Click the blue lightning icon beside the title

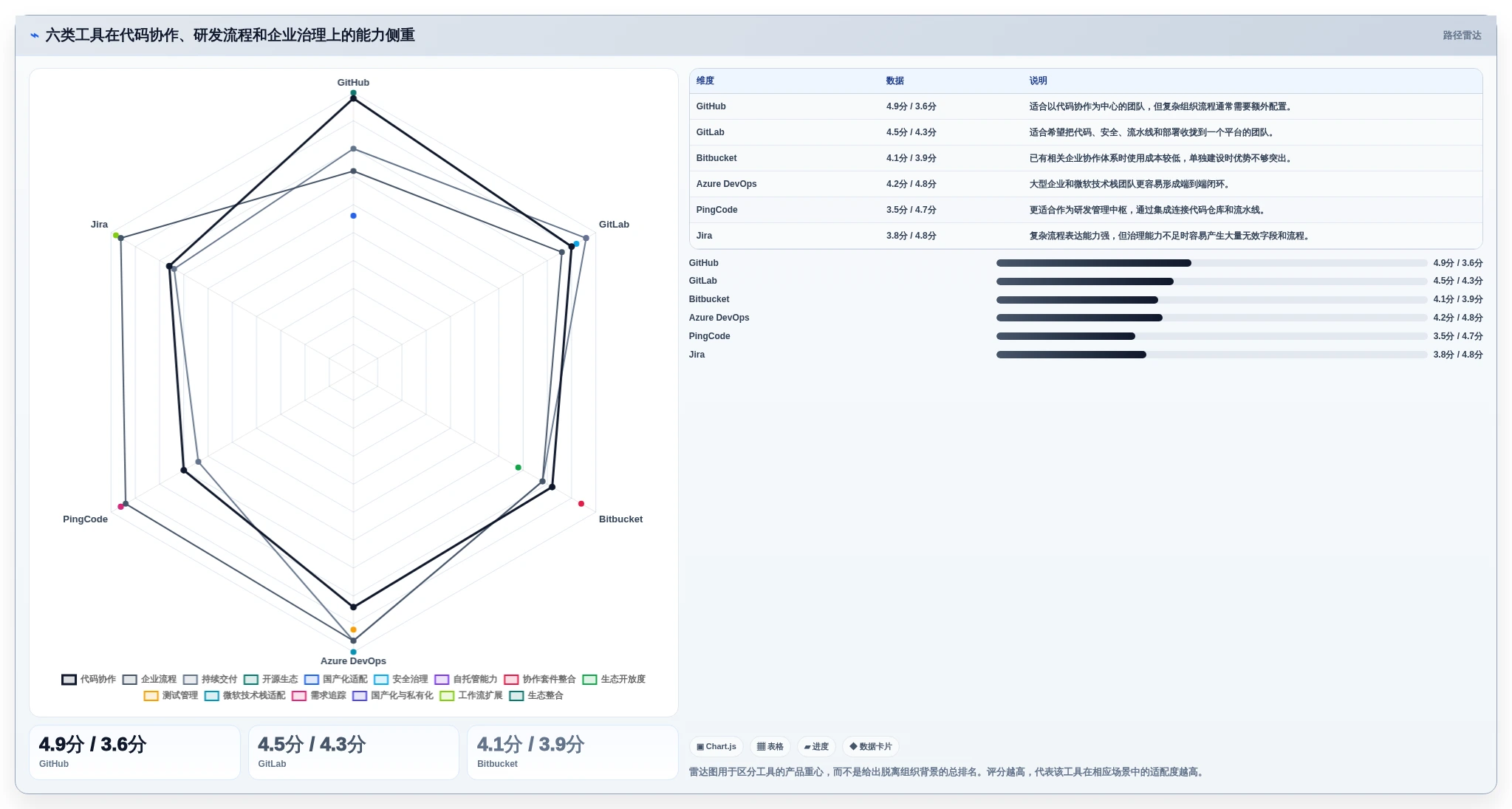click(x=34, y=35)
